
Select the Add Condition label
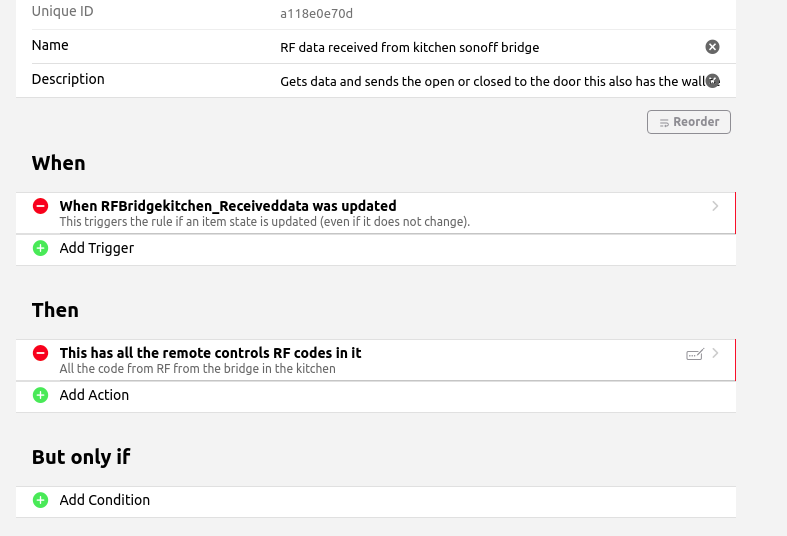click(x=105, y=500)
